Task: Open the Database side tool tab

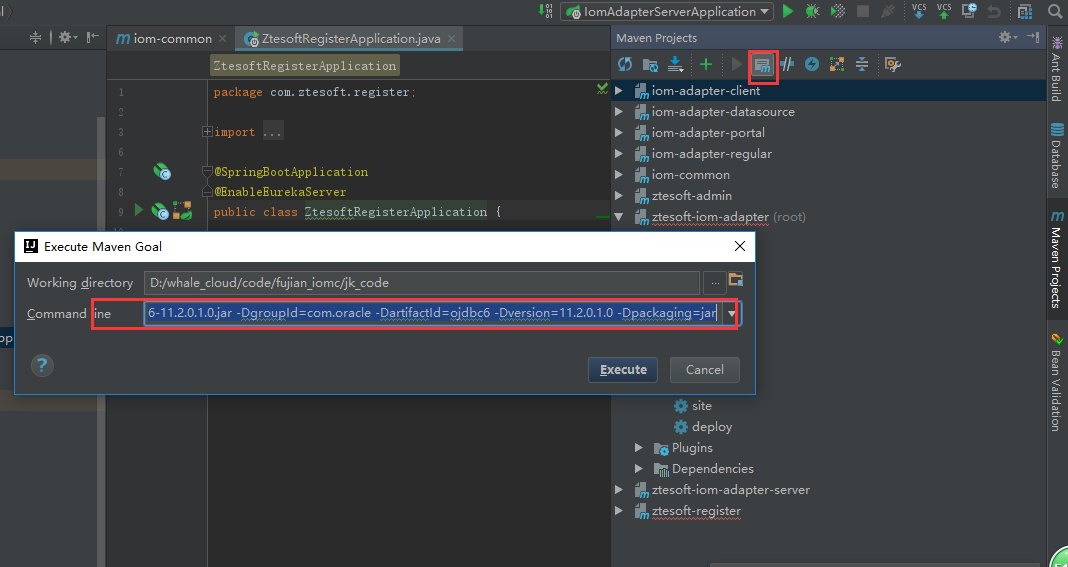Action: pyautogui.click(x=1056, y=156)
